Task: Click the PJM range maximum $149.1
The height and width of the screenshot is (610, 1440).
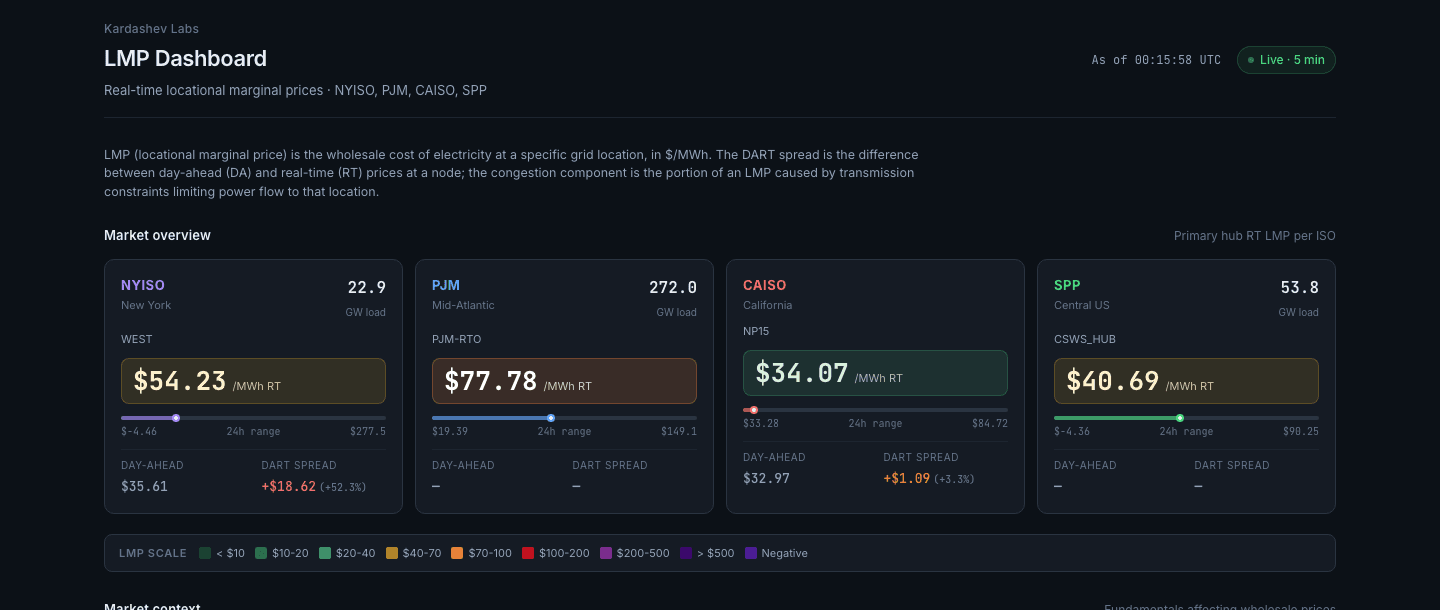Action: 679,432
